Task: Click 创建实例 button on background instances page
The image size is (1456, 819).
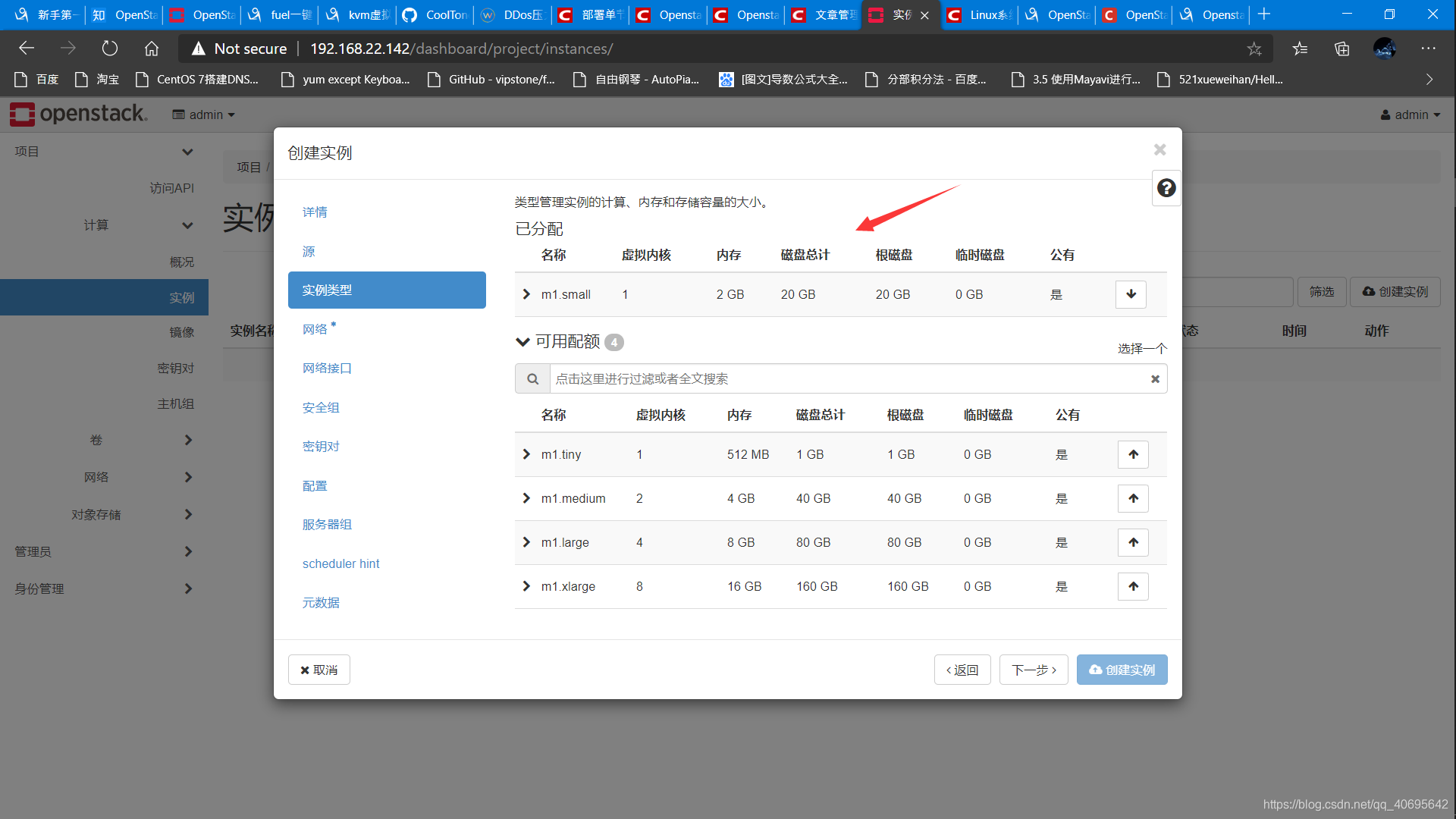Action: tap(1395, 292)
